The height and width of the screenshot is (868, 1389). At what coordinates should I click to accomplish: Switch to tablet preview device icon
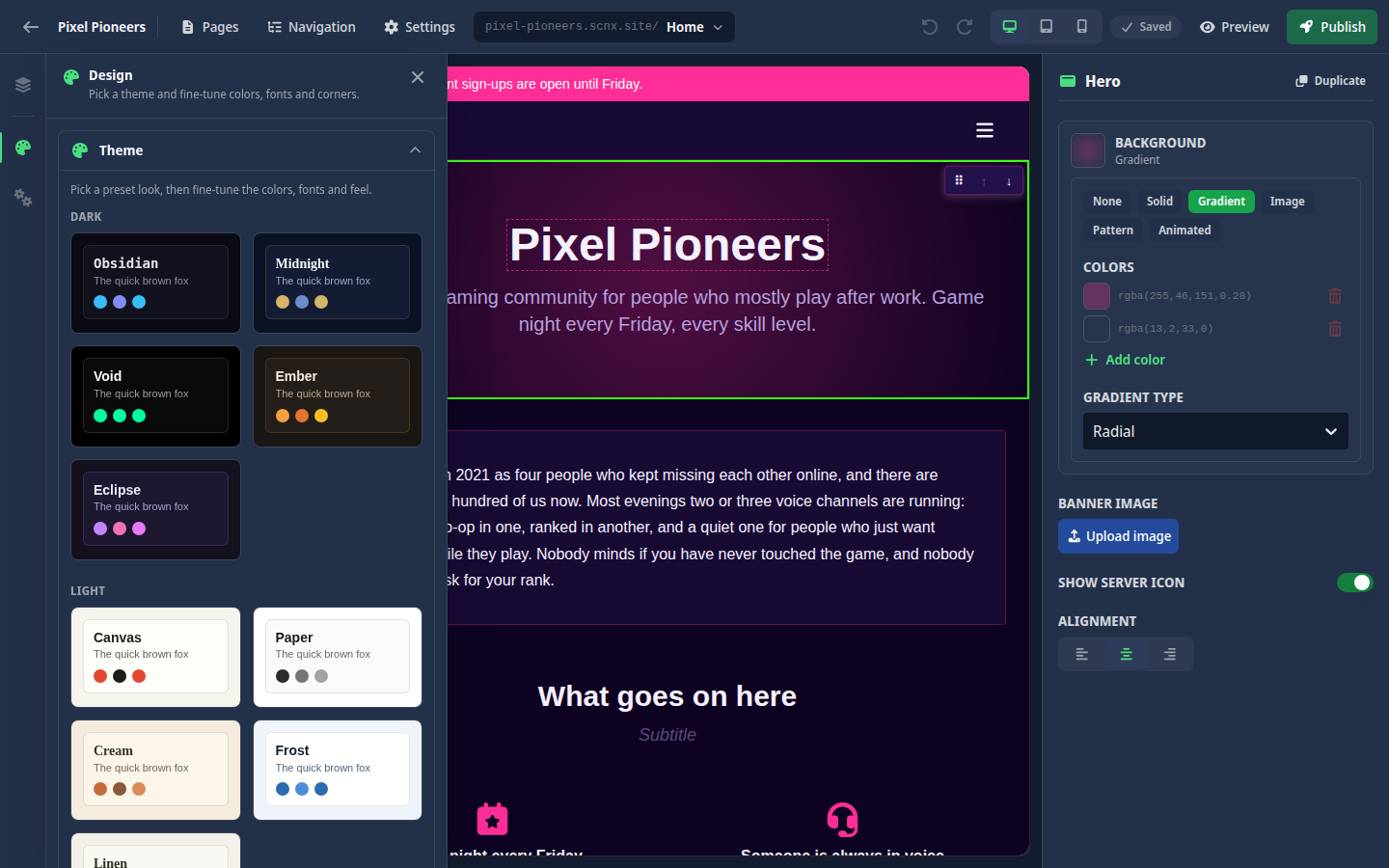point(1046,27)
